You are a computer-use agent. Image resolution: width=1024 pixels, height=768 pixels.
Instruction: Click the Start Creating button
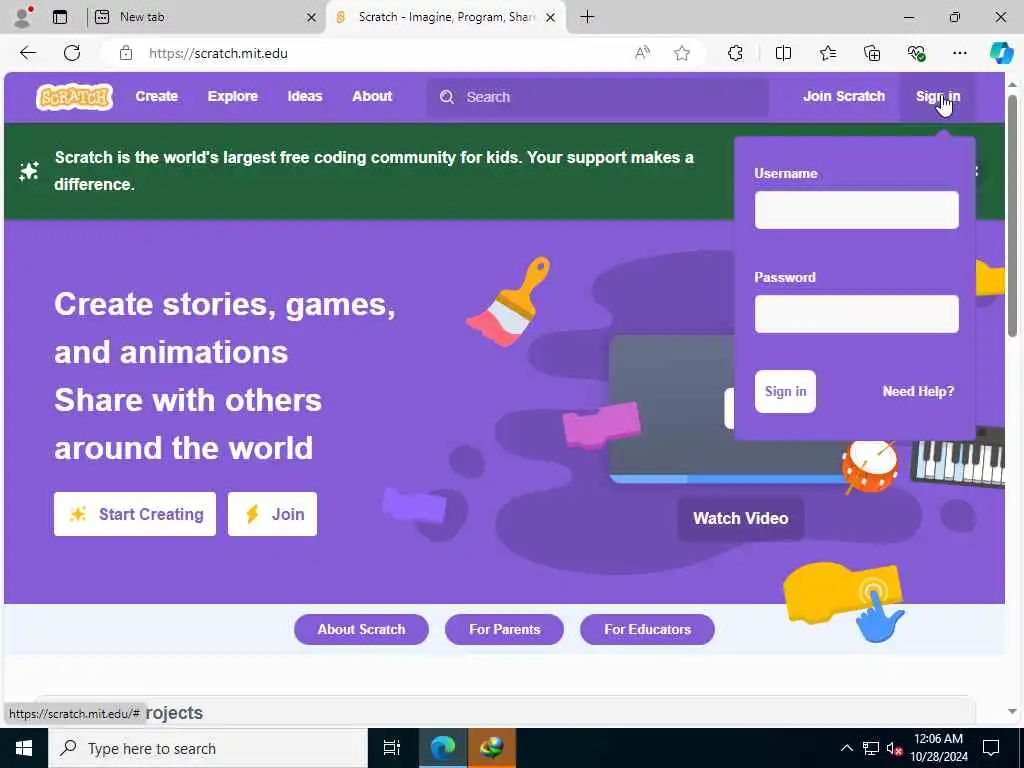tap(135, 514)
